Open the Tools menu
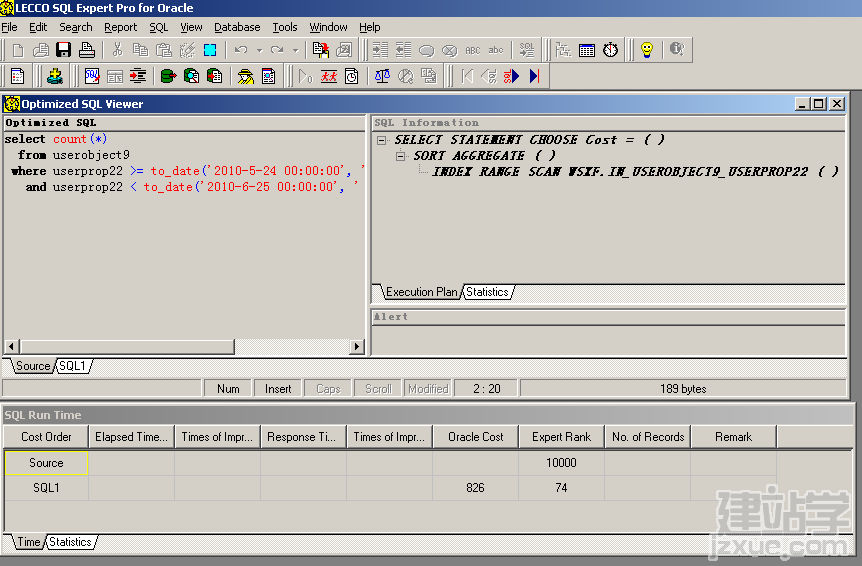862x566 pixels. [x=285, y=27]
